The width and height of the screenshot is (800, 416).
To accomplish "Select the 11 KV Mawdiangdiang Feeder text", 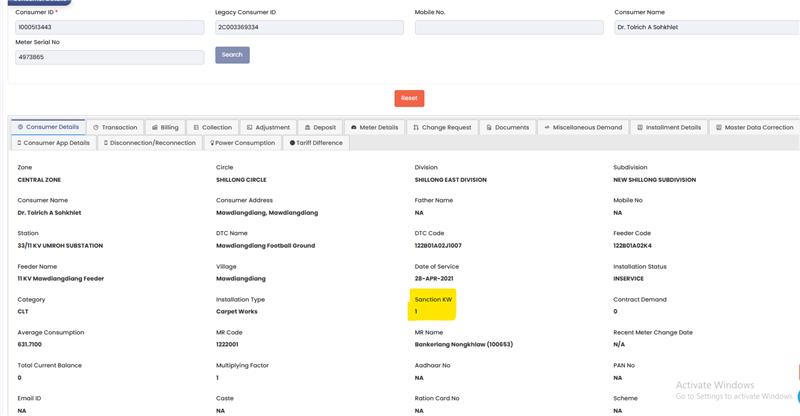I will tap(61, 279).
